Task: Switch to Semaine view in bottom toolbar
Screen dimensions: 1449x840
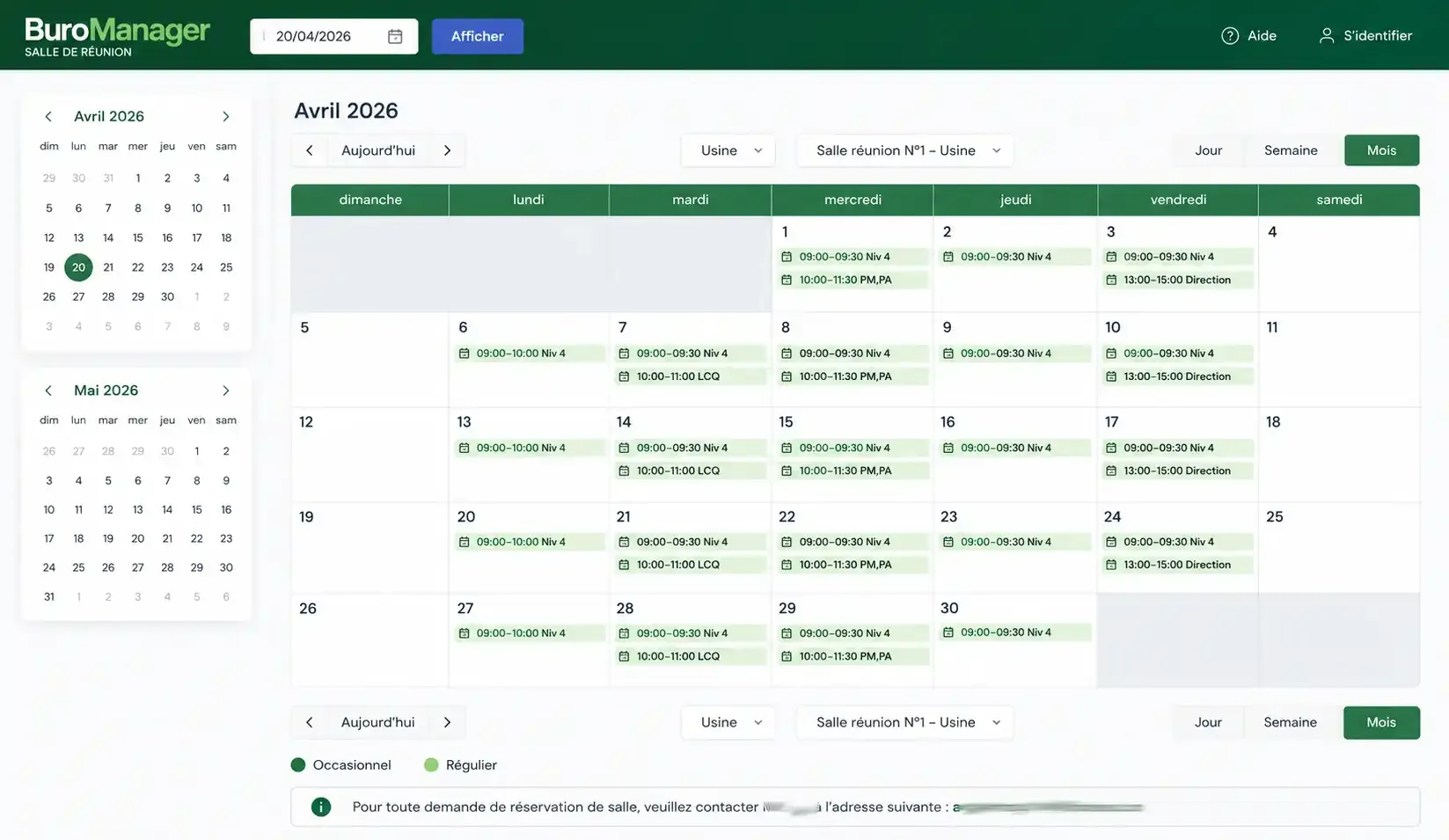Action: click(1290, 722)
